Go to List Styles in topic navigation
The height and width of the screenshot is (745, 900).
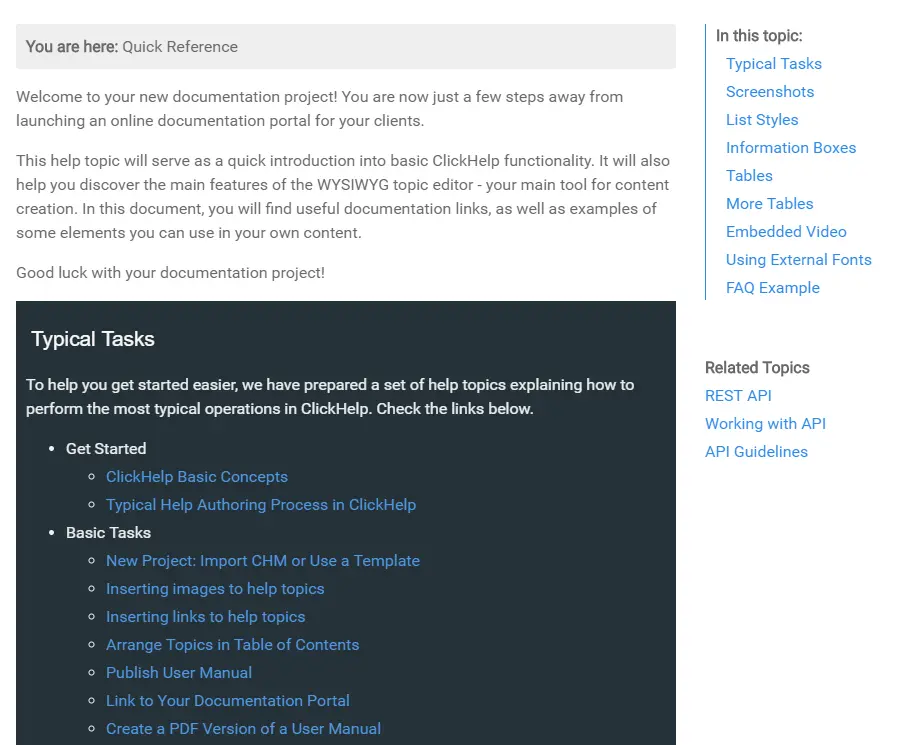[761, 120]
